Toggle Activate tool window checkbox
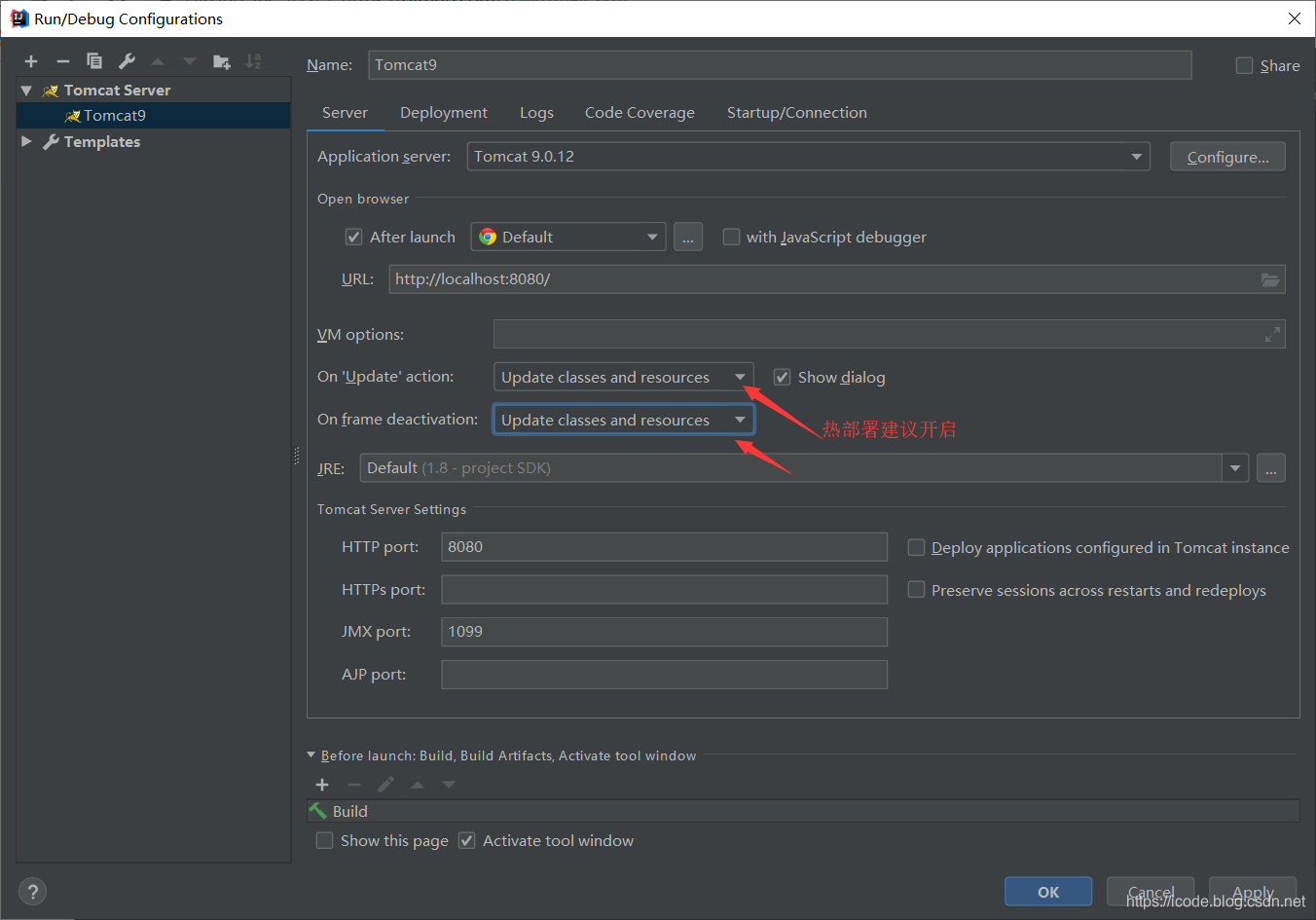Image resolution: width=1316 pixels, height=920 pixels. pos(467,840)
